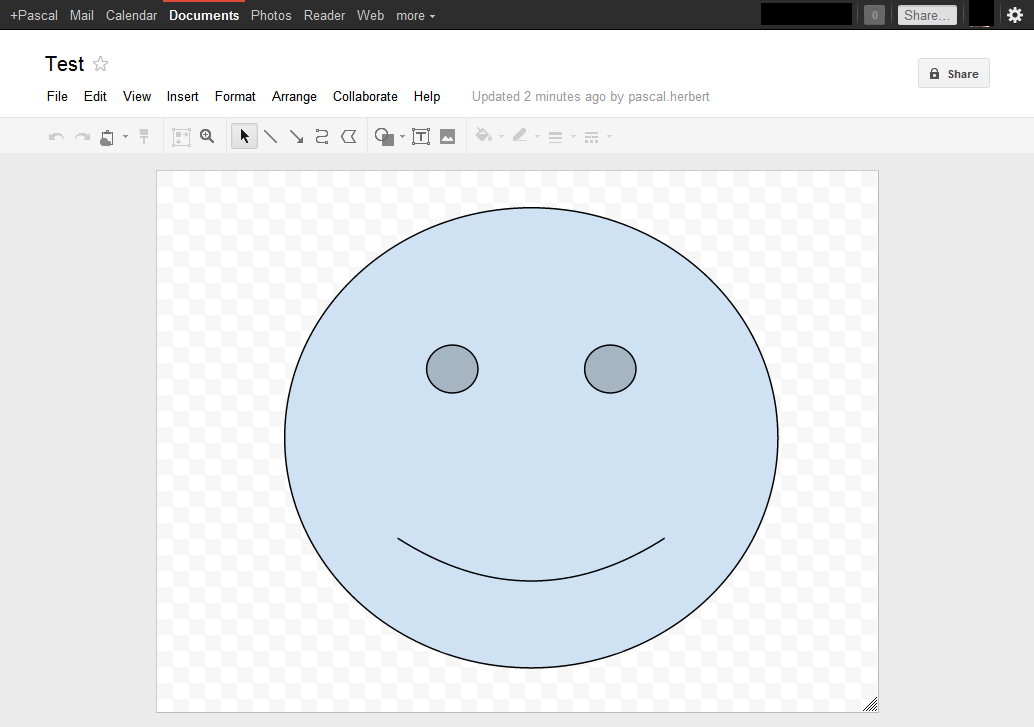Viewport: 1034px width, 727px height.
Task: Open the View menu
Action: (137, 96)
